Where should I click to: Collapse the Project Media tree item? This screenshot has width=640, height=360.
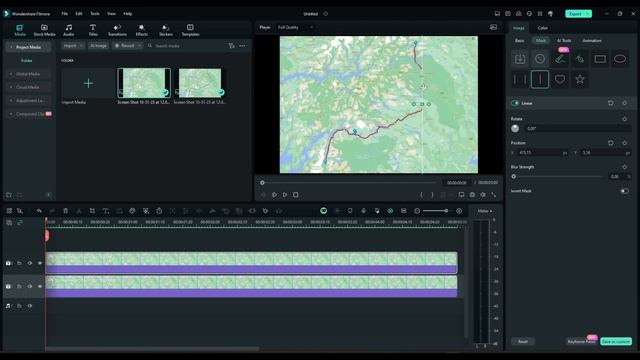pos(11,47)
